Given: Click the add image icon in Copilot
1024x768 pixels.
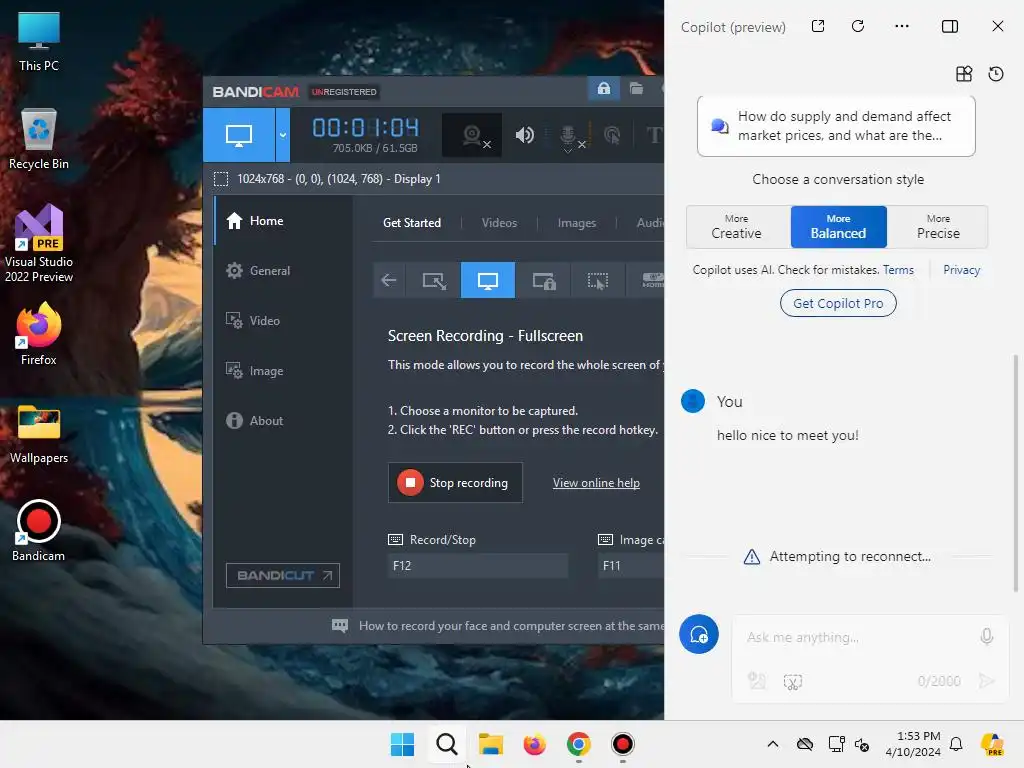Looking at the screenshot, I should point(757,681).
